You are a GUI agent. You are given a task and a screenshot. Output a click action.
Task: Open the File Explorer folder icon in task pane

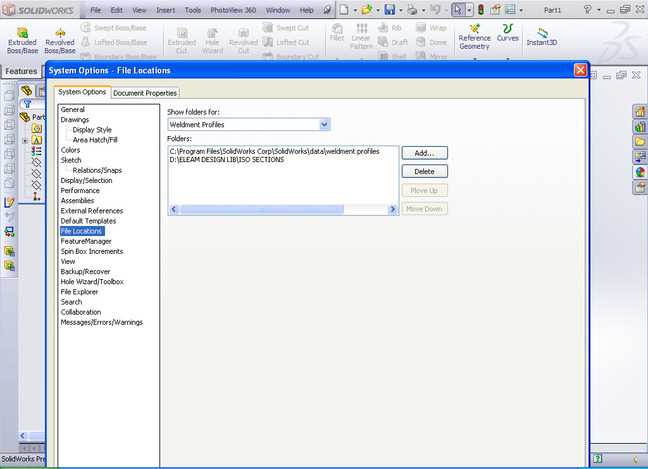coord(640,142)
